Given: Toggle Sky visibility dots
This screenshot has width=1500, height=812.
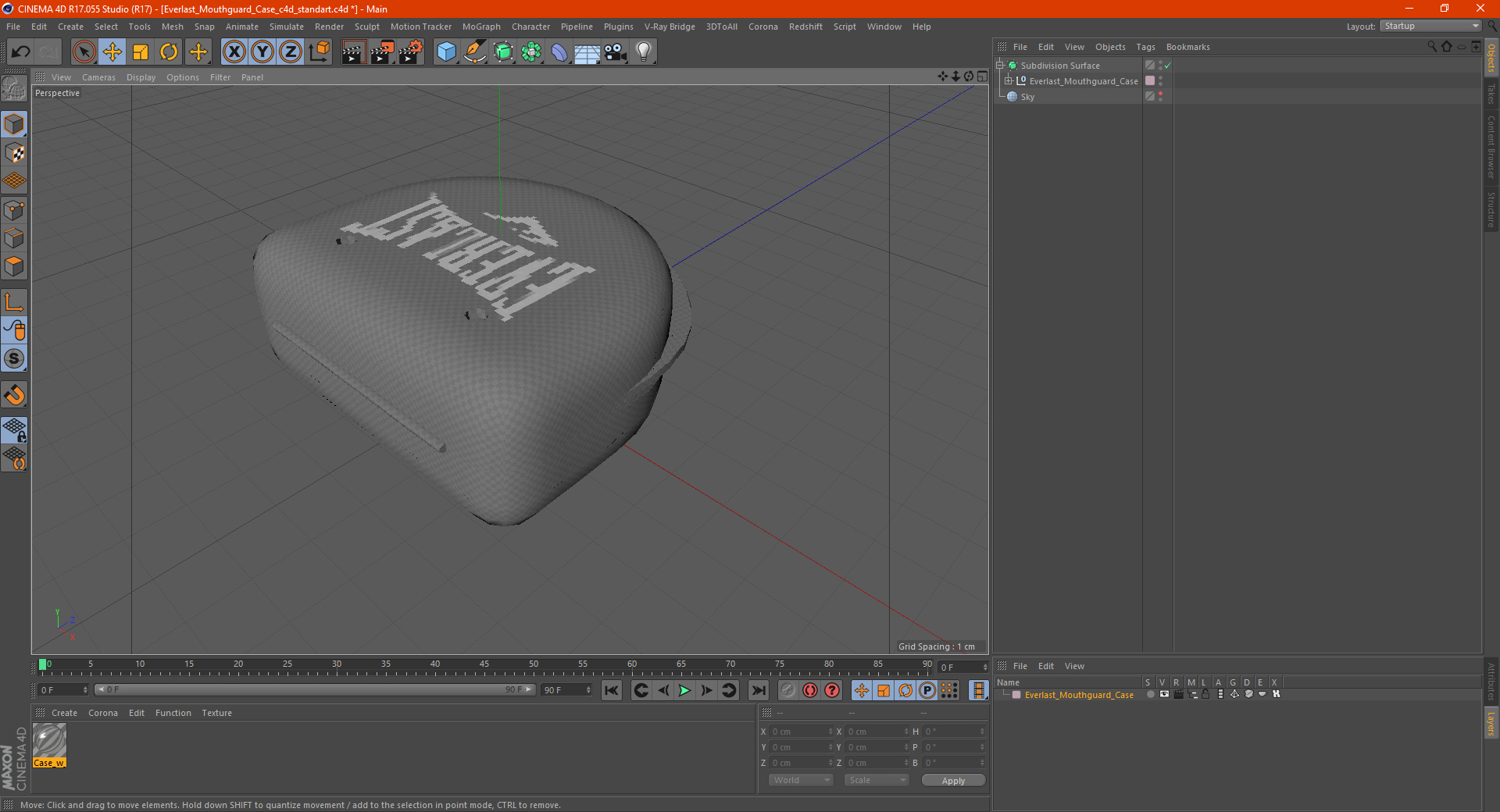Looking at the screenshot, I should pyautogui.click(x=1160, y=97).
